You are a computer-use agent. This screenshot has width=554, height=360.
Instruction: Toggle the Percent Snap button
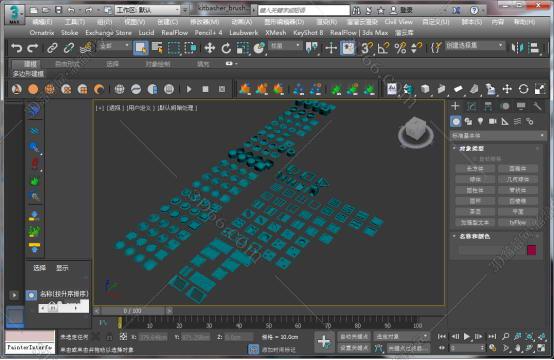point(400,48)
